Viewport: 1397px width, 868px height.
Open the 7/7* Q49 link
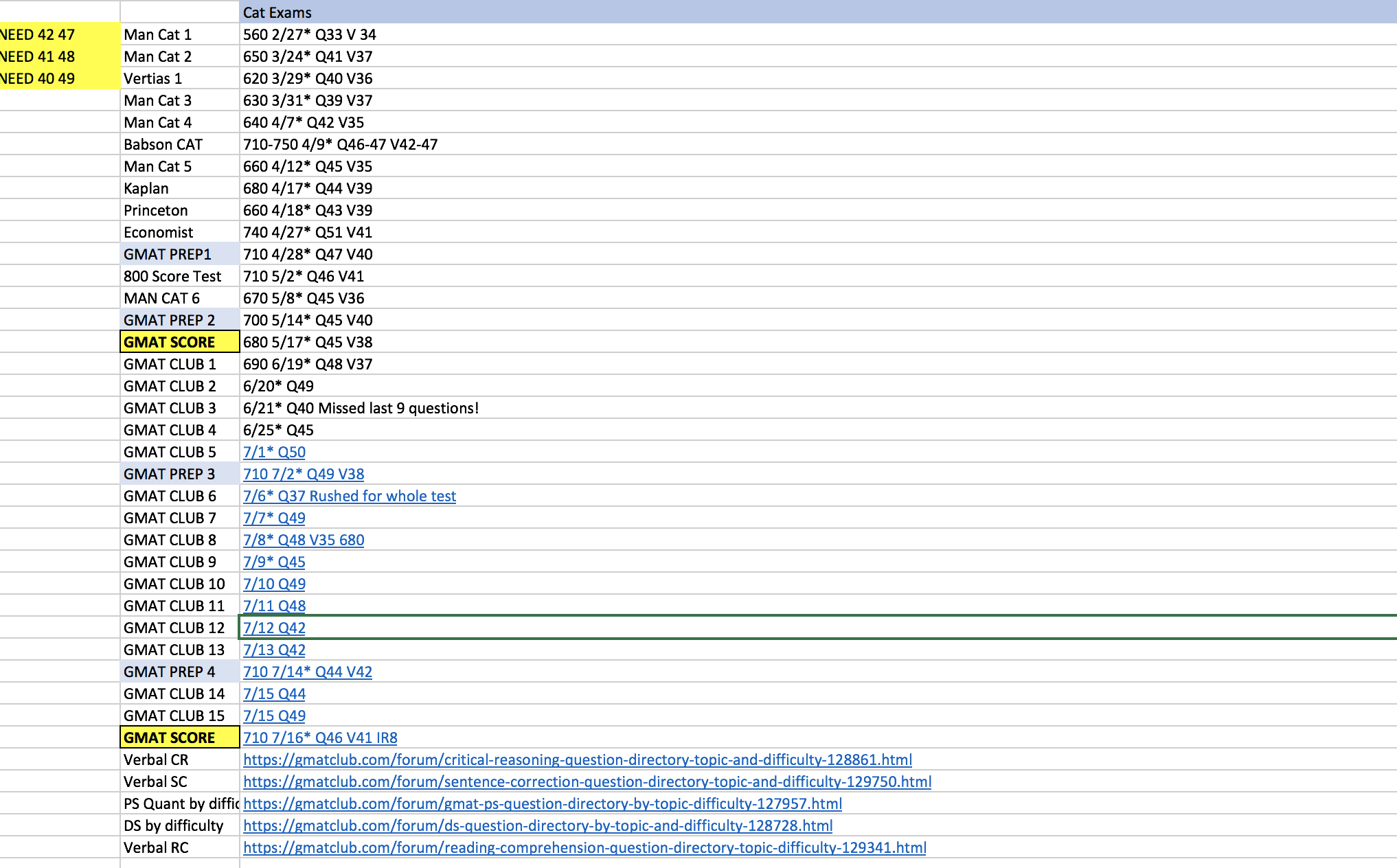click(x=273, y=517)
